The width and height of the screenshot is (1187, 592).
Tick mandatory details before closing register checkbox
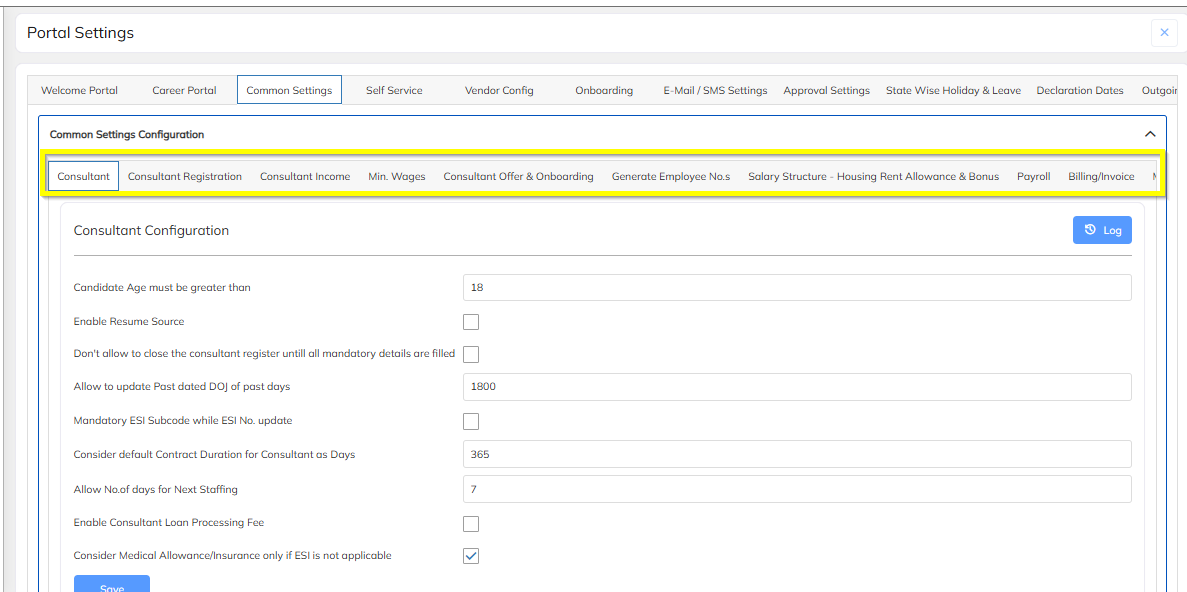471,354
